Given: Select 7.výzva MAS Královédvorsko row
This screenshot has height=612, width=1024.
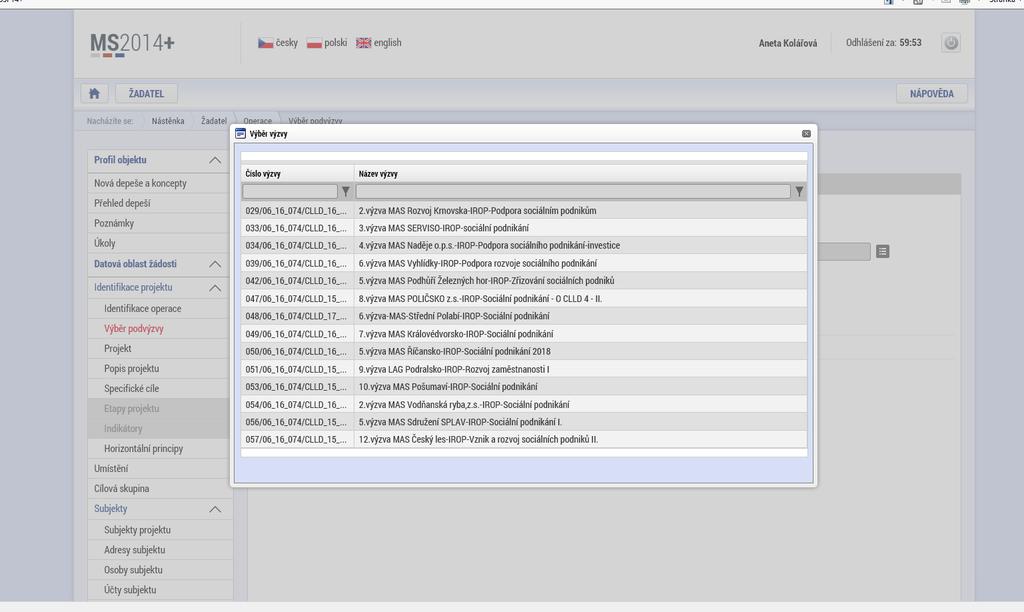Looking at the screenshot, I should 524,334.
